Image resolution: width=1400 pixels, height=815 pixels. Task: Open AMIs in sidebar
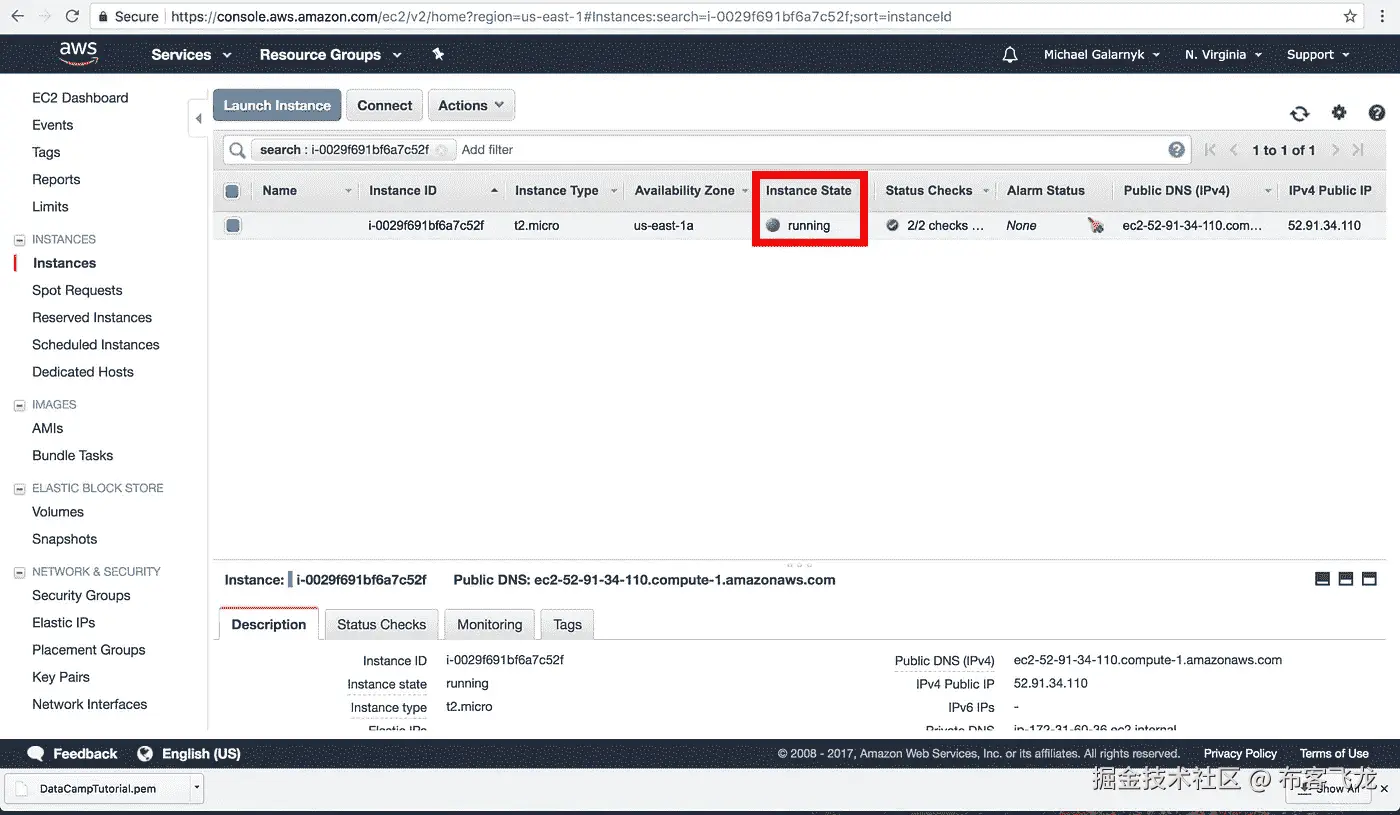pyautogui.click(x=48, y=428)
